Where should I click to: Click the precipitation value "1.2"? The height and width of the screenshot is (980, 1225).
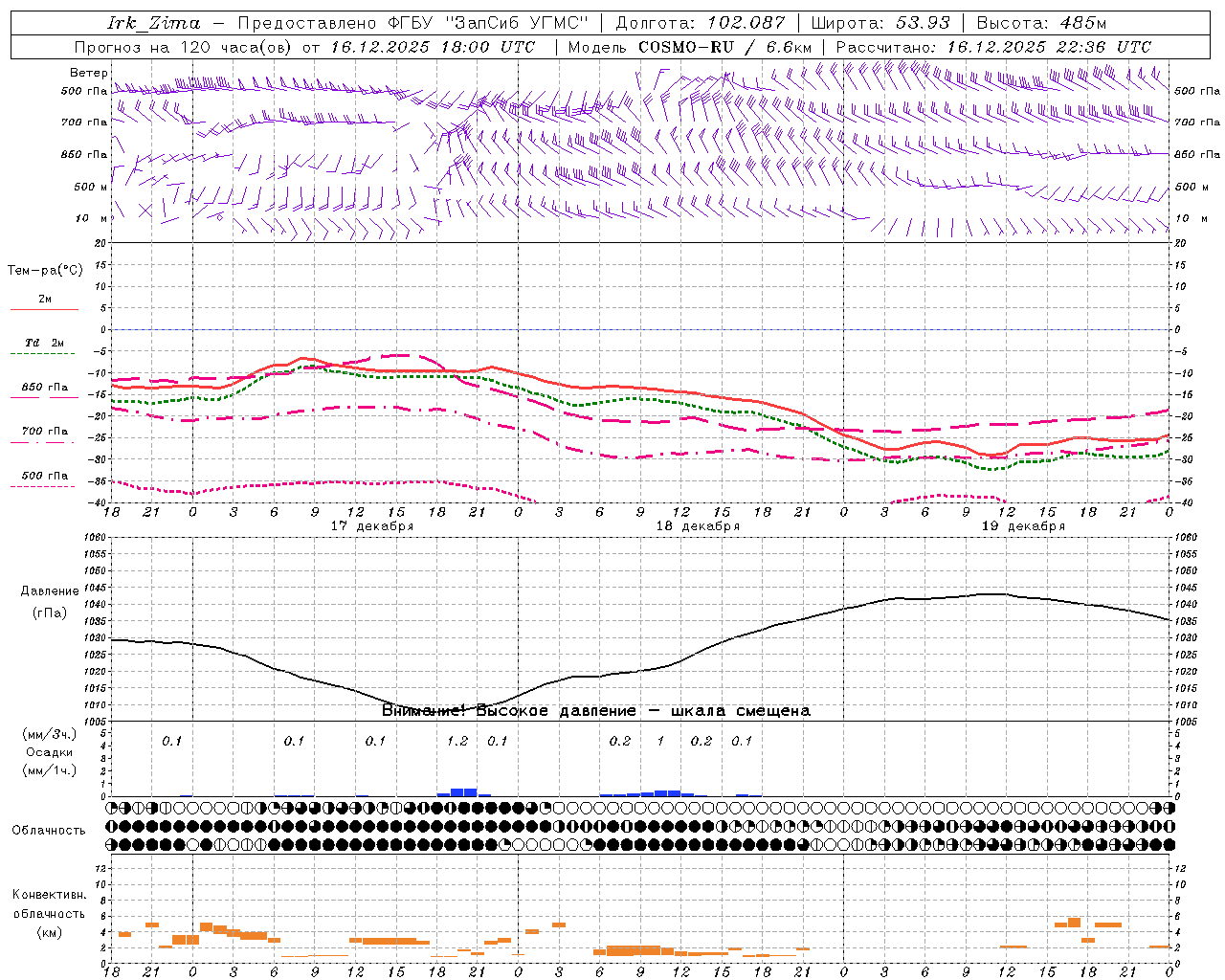pos(457,741)
